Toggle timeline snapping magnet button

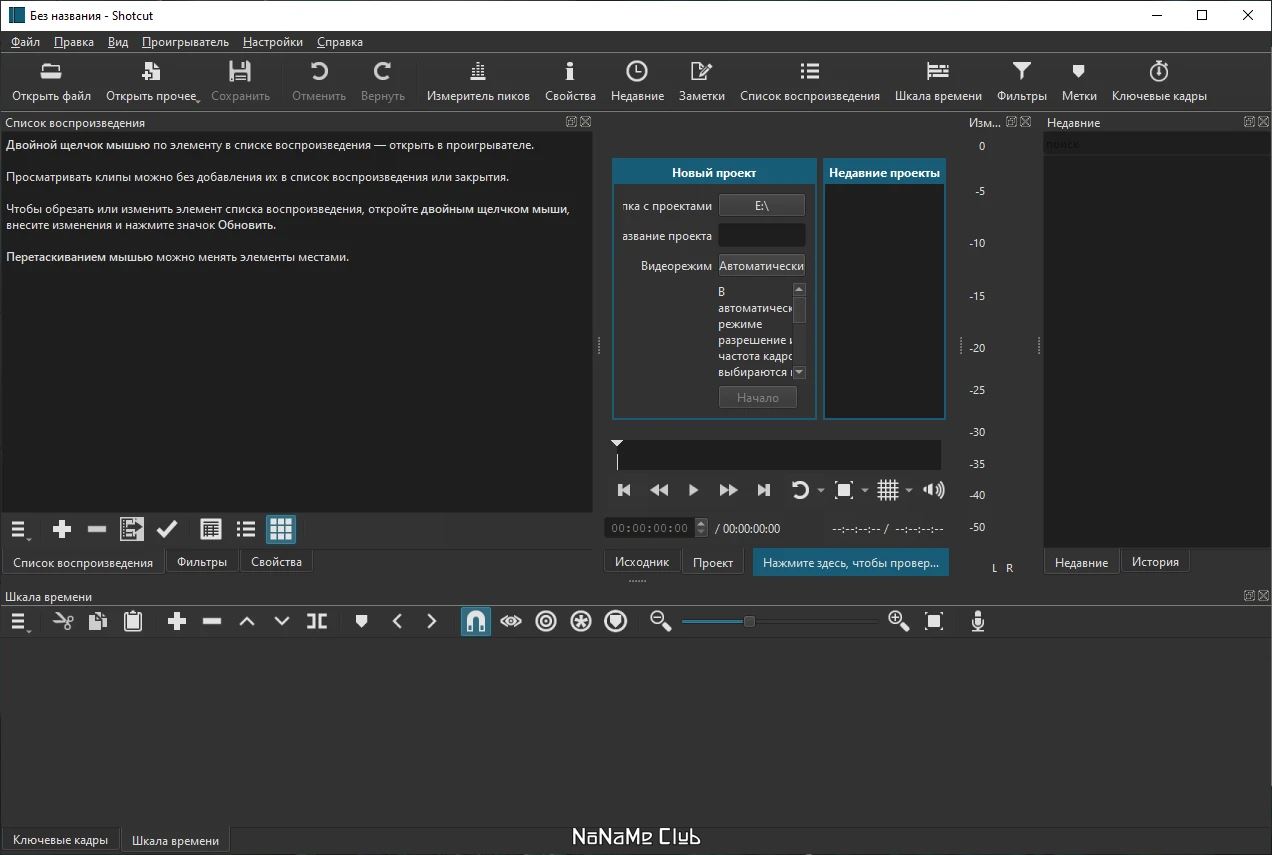pos(476,622)
